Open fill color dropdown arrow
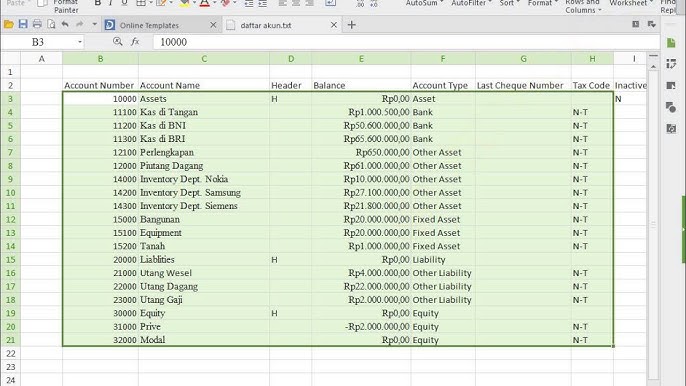The image size is (686, 386). pos(194,3)
